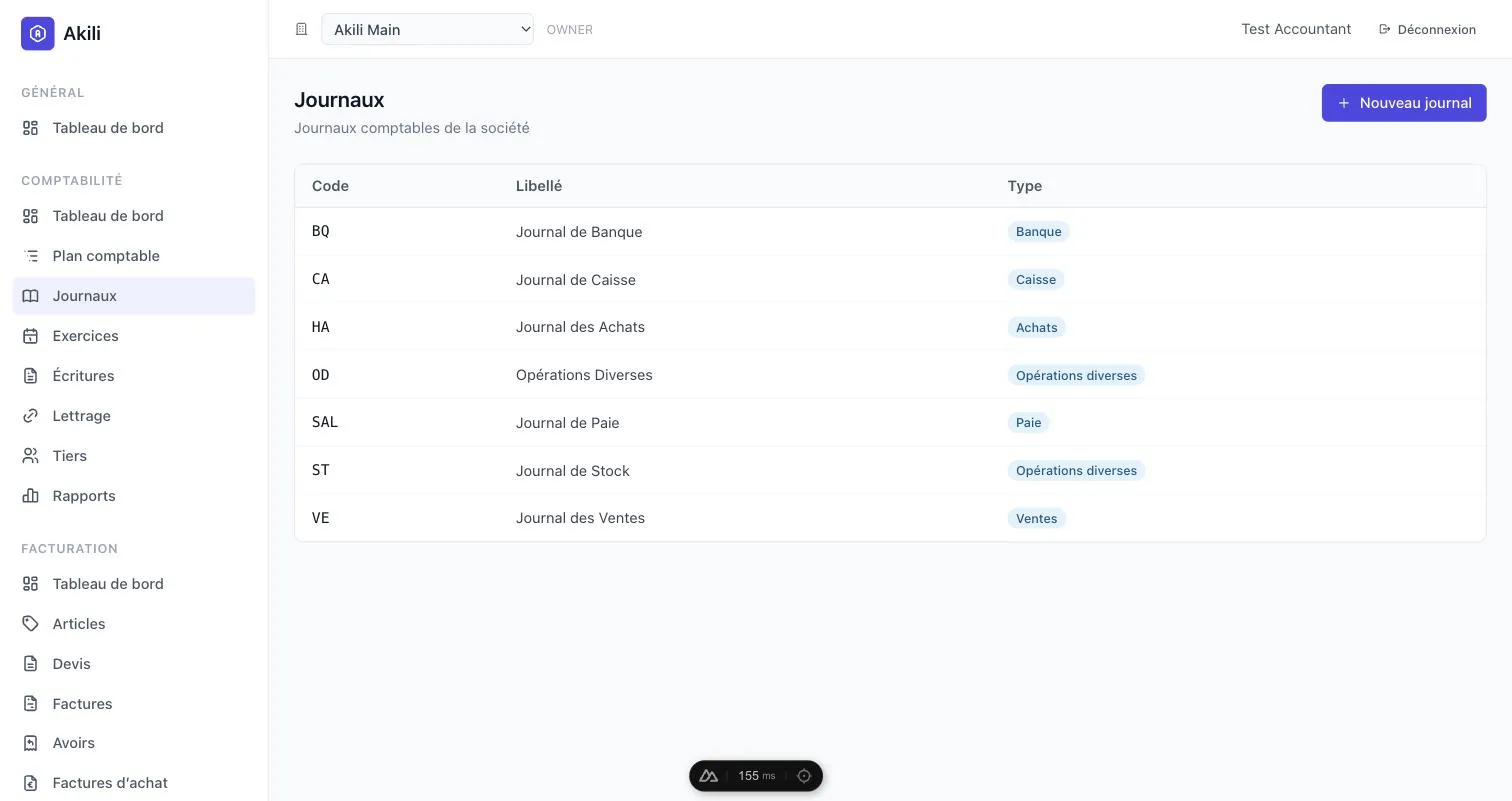Image resolution: width=1512 pixels, height=801 pixels.
Task: Expand the Akili Main company dropdown
Action: click(x=427, y=29)
